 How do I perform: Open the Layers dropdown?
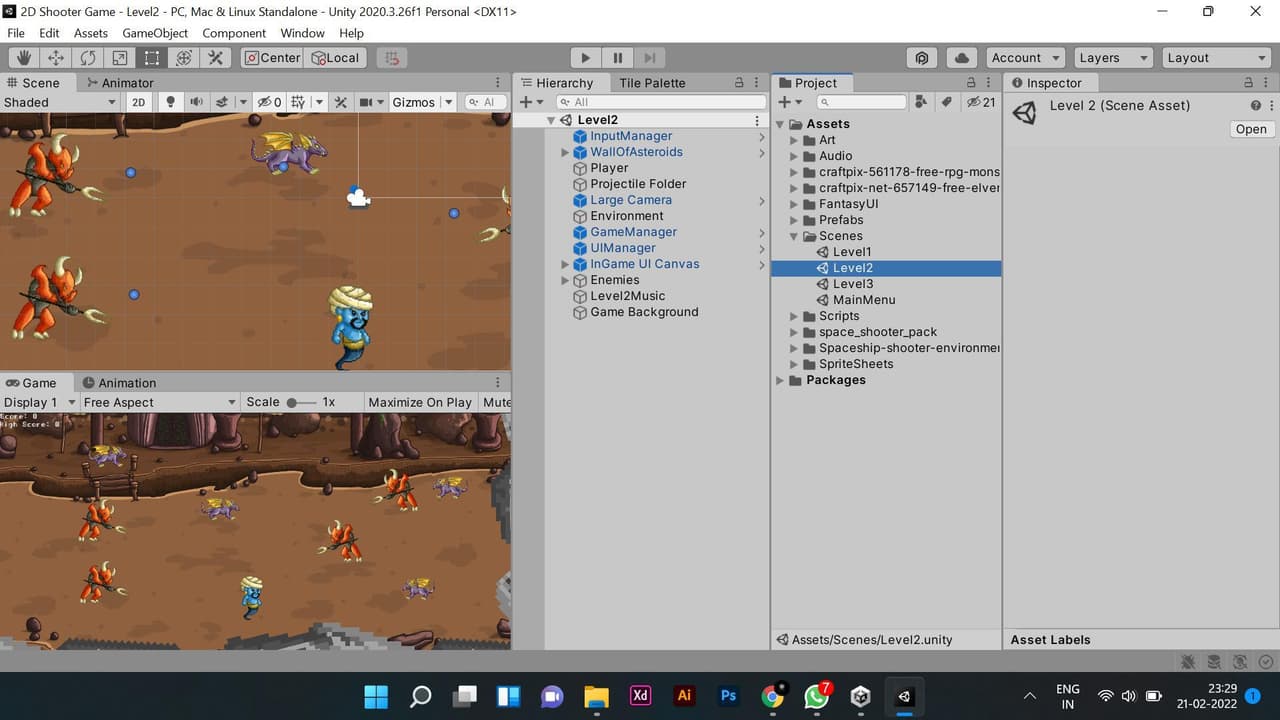pyautogui.click(x=1112, y=58)
